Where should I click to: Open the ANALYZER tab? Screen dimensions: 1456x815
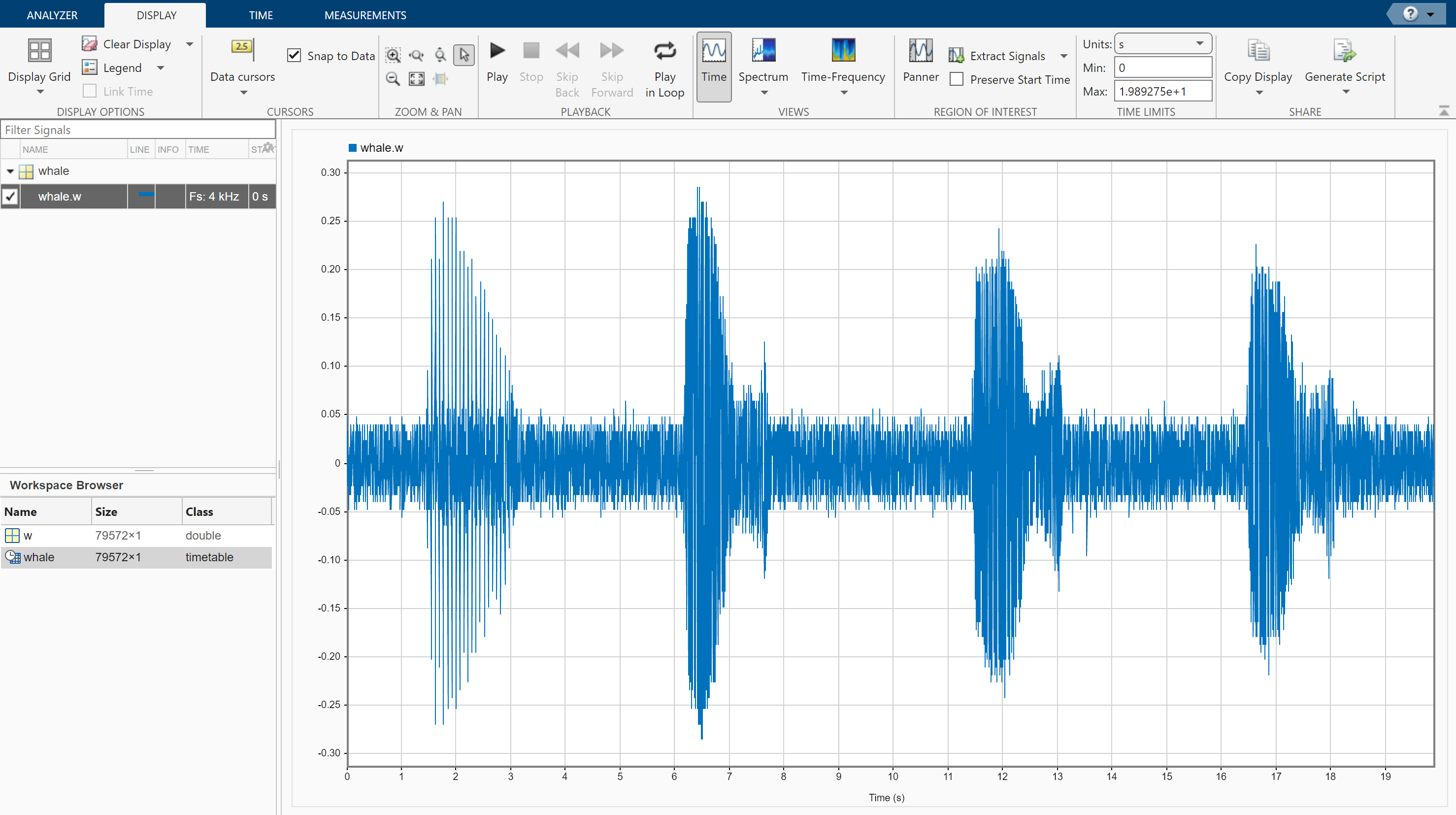(x=52, y=15)
